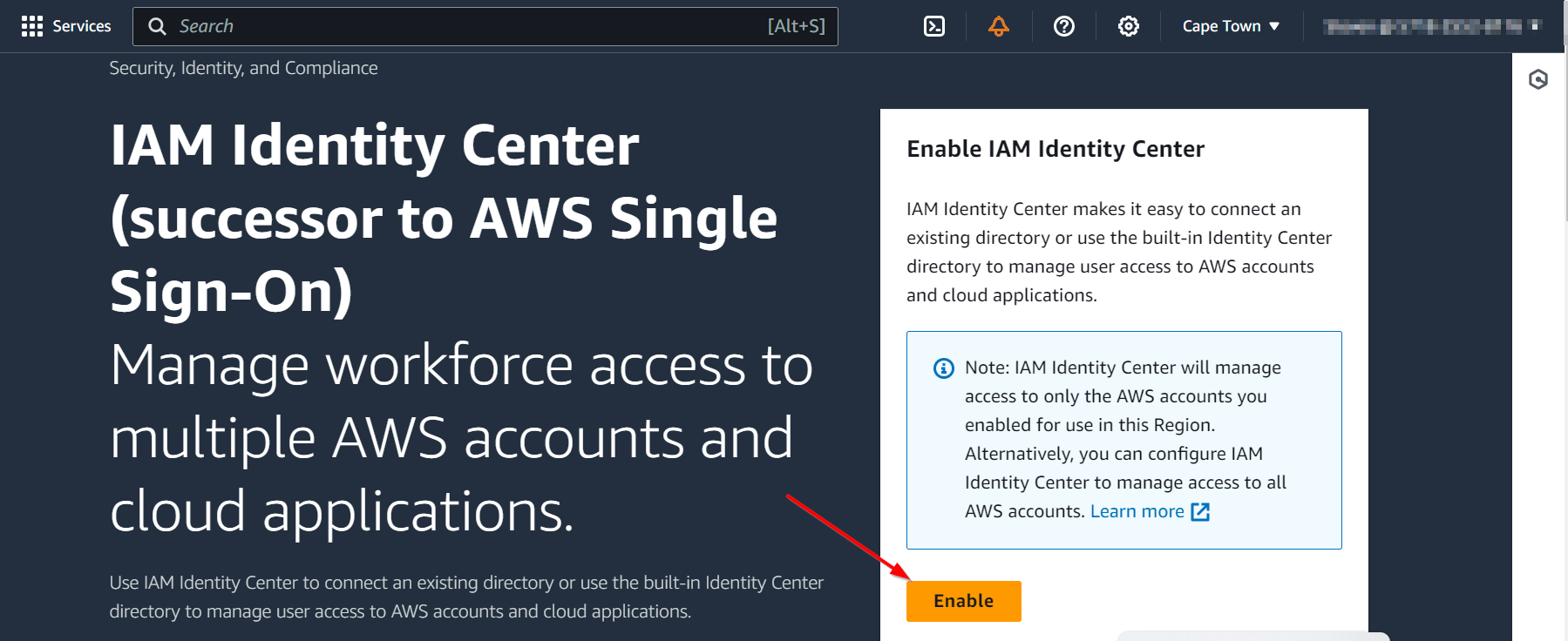Expand the Cape Town region dropdown

click(x=1231, y=26)
